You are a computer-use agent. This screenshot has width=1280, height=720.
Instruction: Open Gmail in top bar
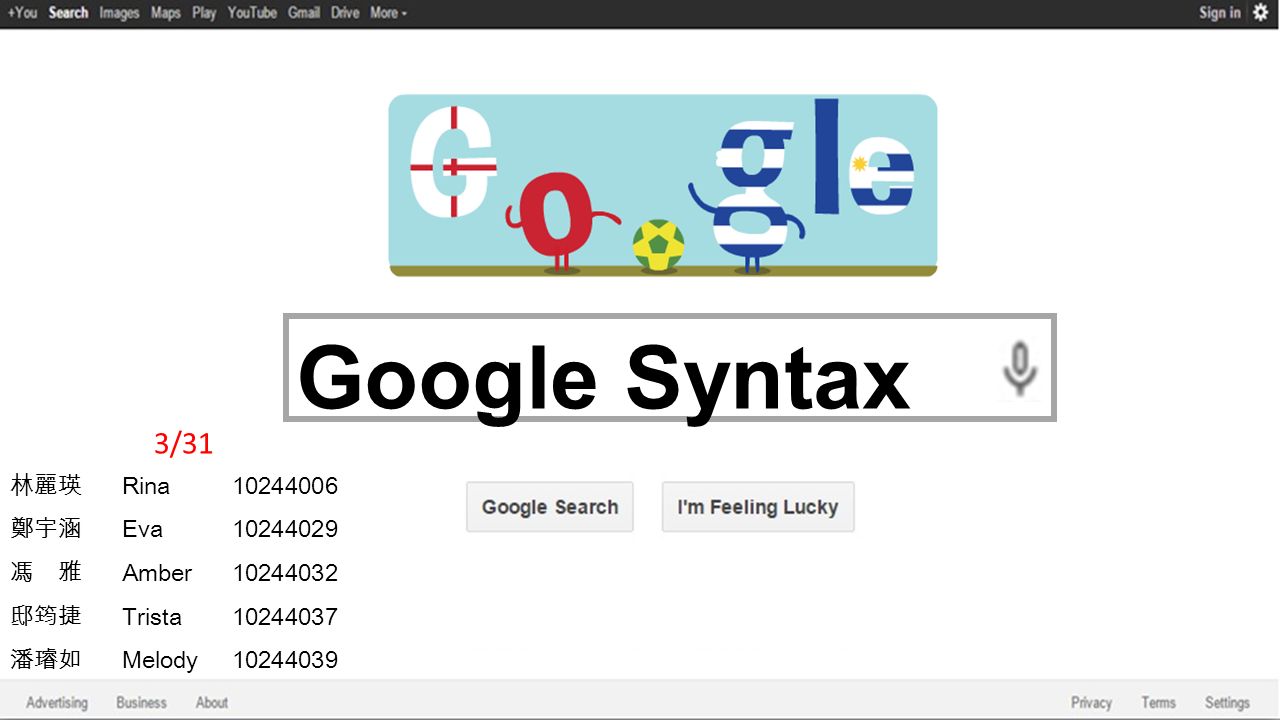coord(304,13)
